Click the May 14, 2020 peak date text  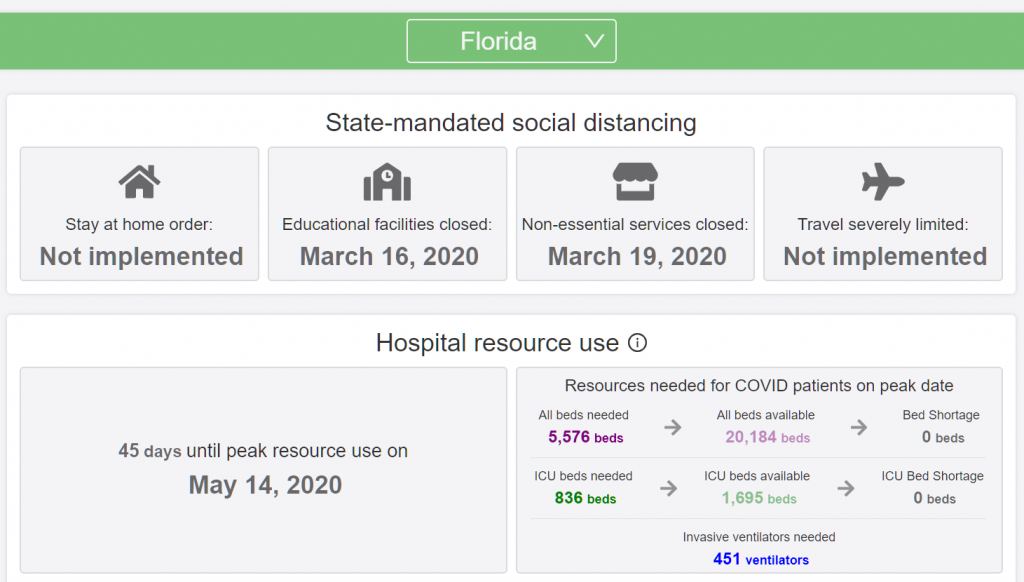point(263,483)
